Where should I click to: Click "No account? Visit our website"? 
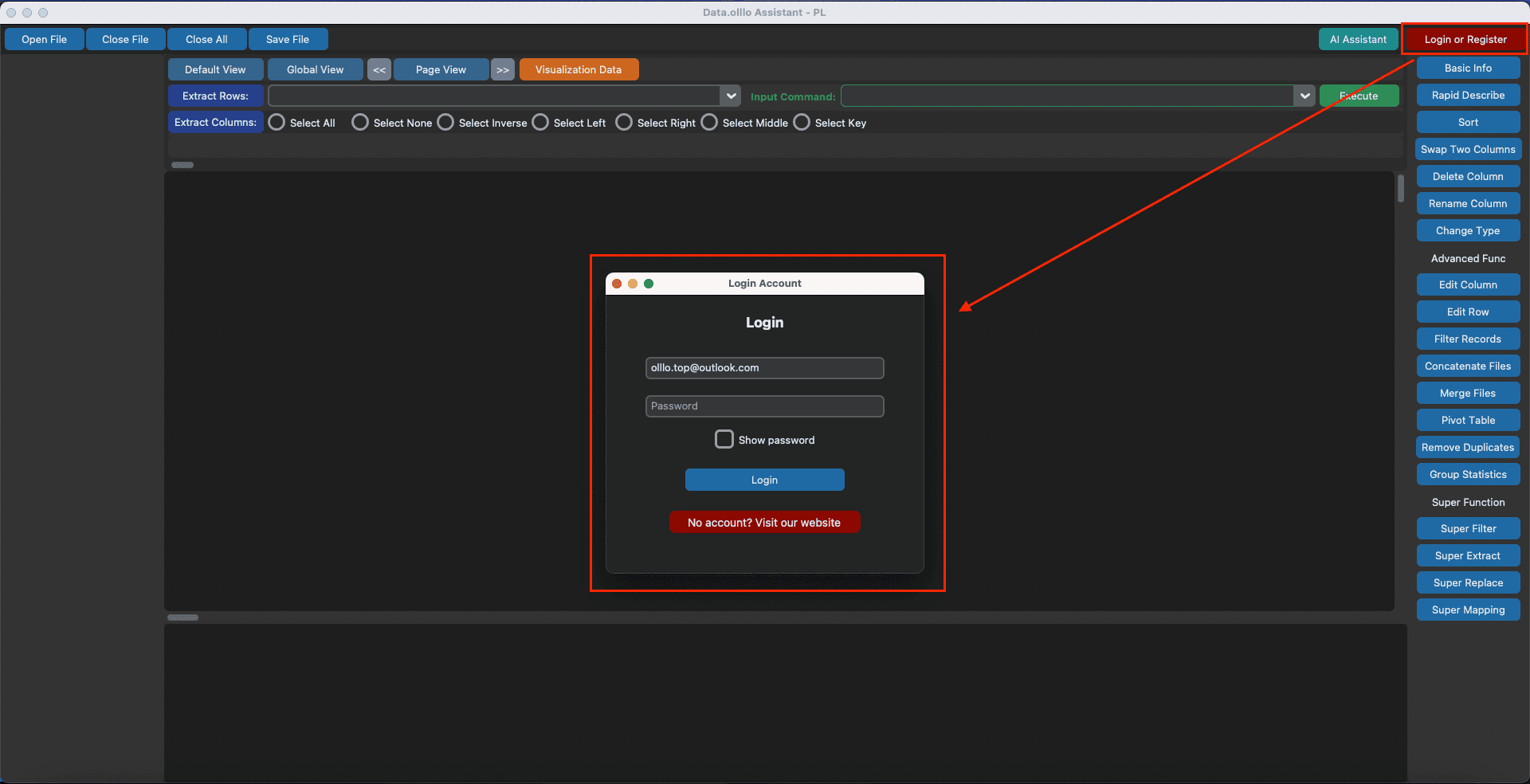pyautogui.click(x=763, y=522)
